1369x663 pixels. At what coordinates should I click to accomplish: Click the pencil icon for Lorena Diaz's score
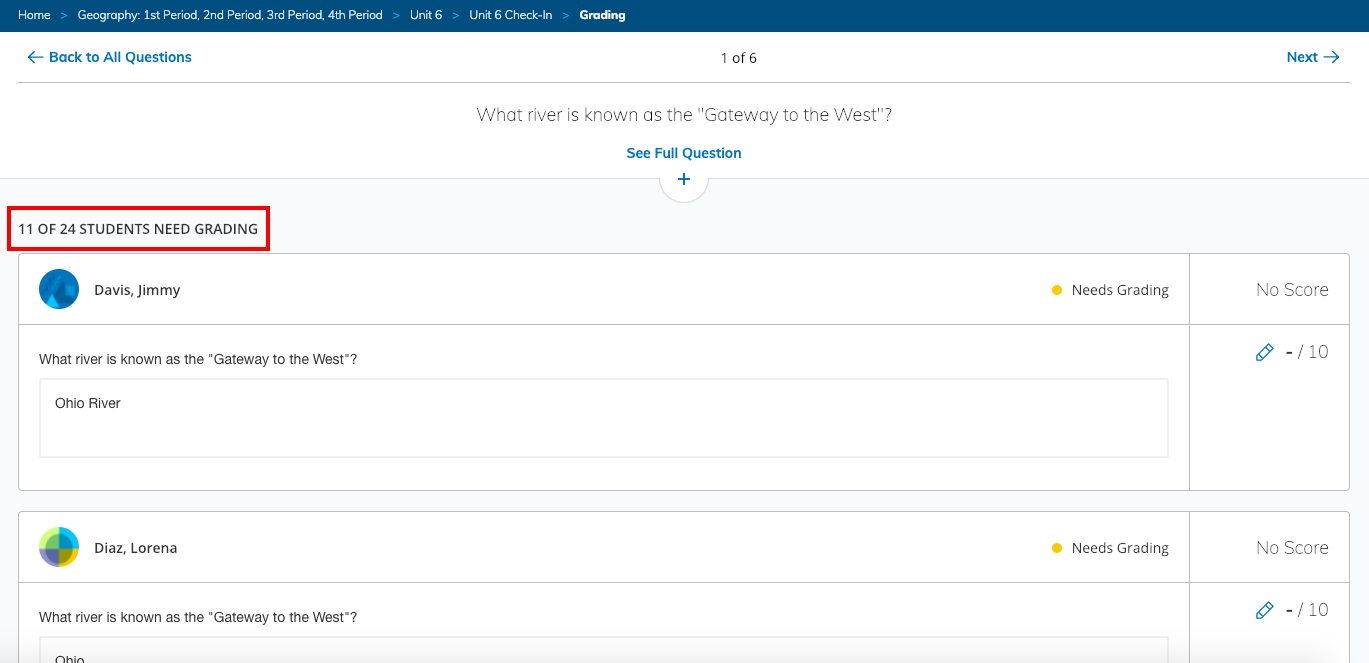[1264, 610]
